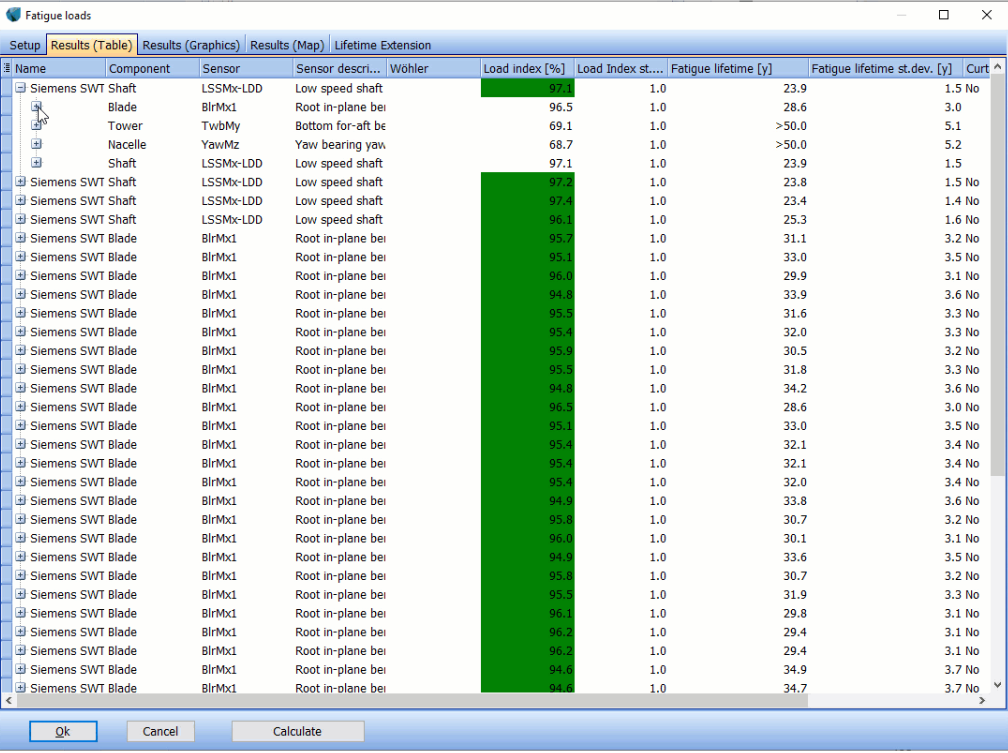Expand the Tower TwbMy child row

tap(37, 125)
